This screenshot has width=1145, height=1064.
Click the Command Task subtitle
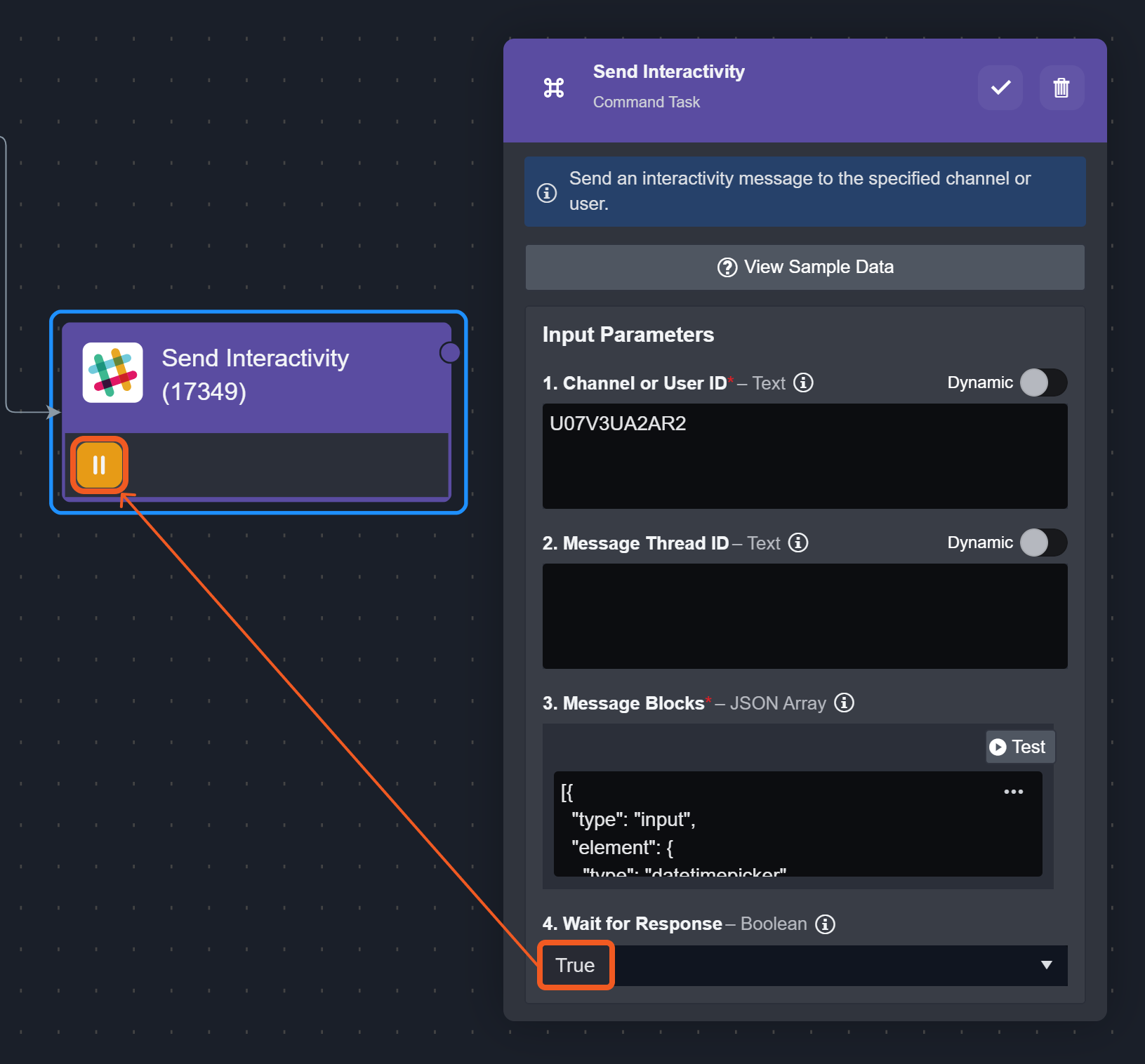pos(647,102)
